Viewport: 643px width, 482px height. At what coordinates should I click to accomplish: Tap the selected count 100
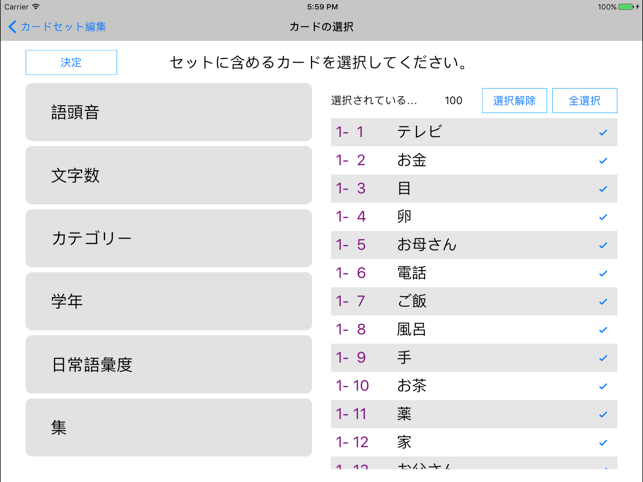coord(454,101)
